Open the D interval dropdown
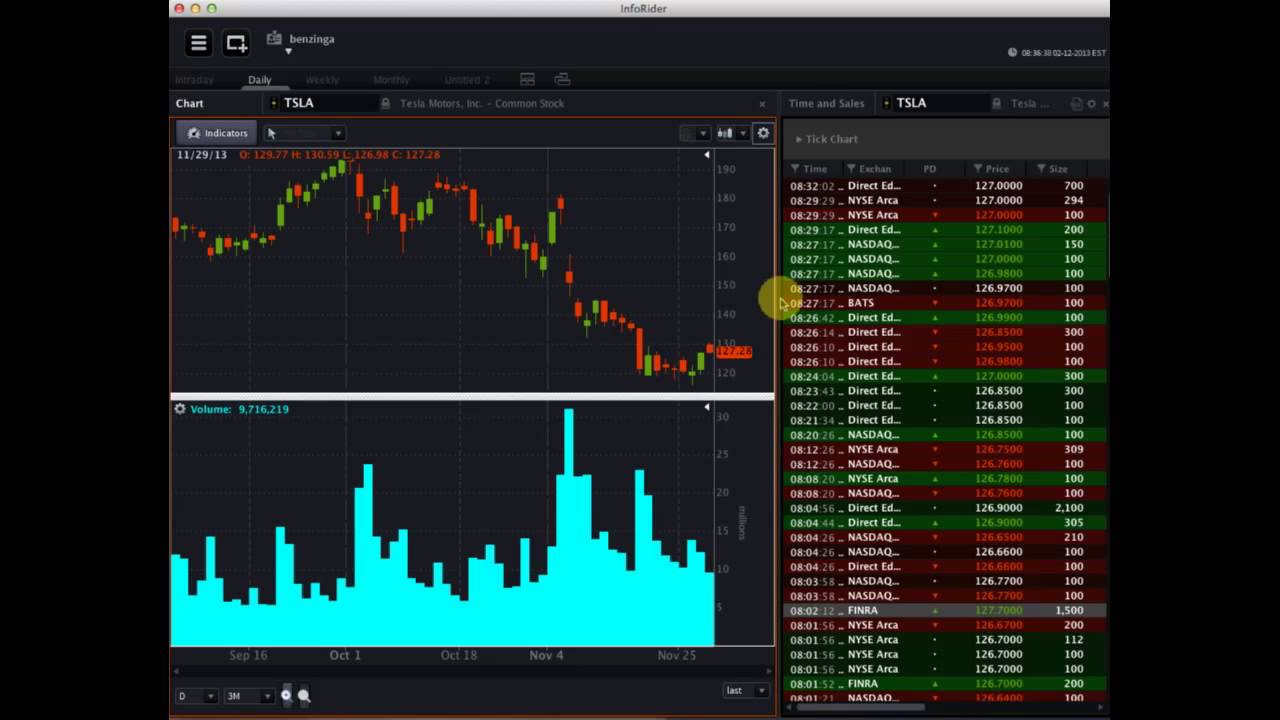The width and height of the screenshot is (1280, 720). [x=195, y=696]
